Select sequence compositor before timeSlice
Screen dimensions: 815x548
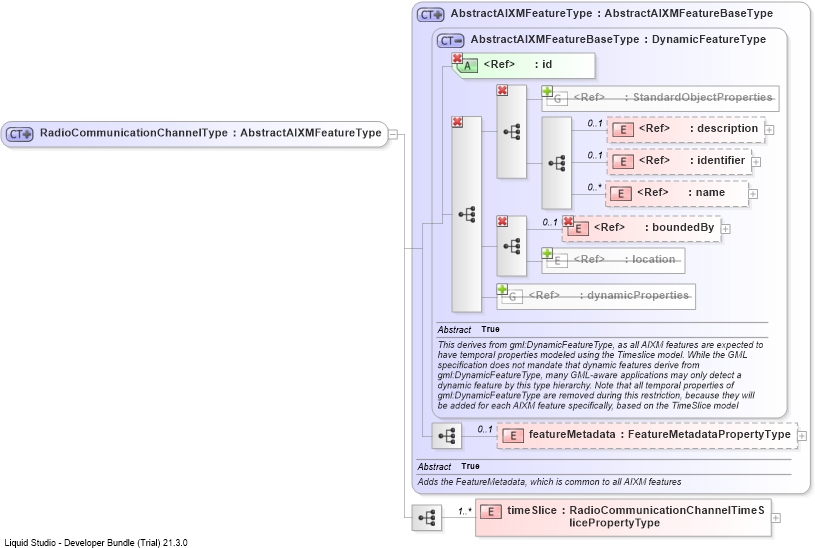coord(427,518)
